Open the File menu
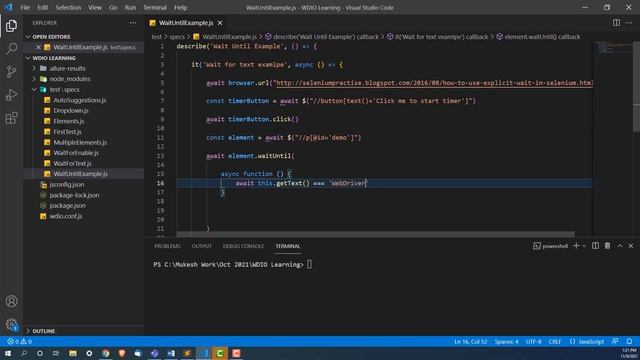This screenshot has height=360, width=640. tap(25, 7)
